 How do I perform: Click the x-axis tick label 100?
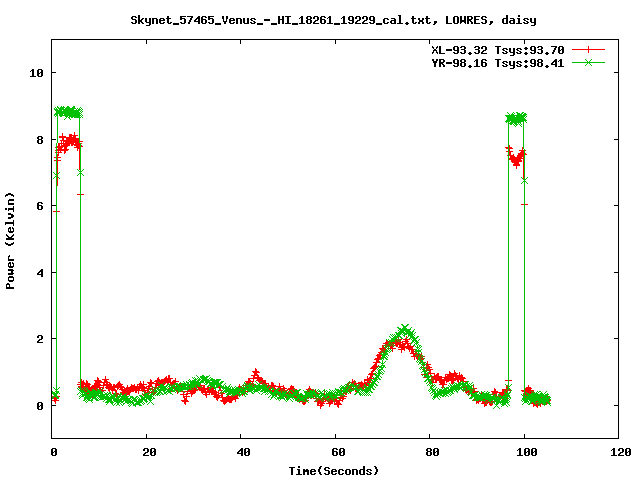click(527, 452)
